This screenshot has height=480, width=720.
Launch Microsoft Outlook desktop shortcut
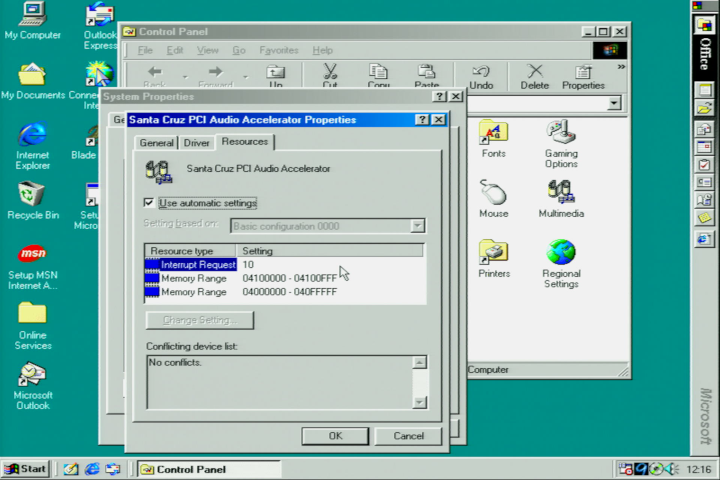point(32,386)
